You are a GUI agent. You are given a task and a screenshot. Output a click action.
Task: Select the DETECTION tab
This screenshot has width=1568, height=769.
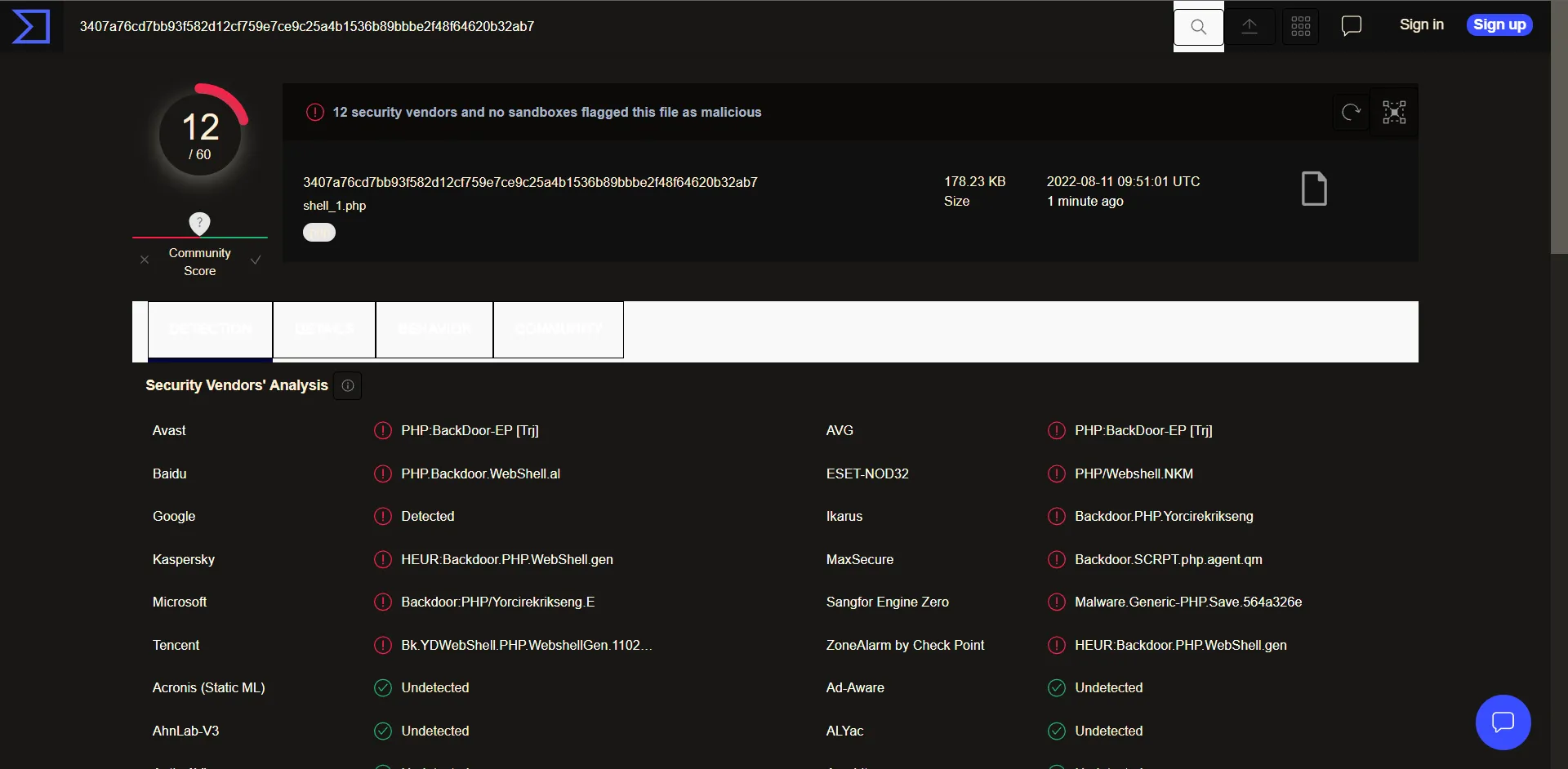210,330
